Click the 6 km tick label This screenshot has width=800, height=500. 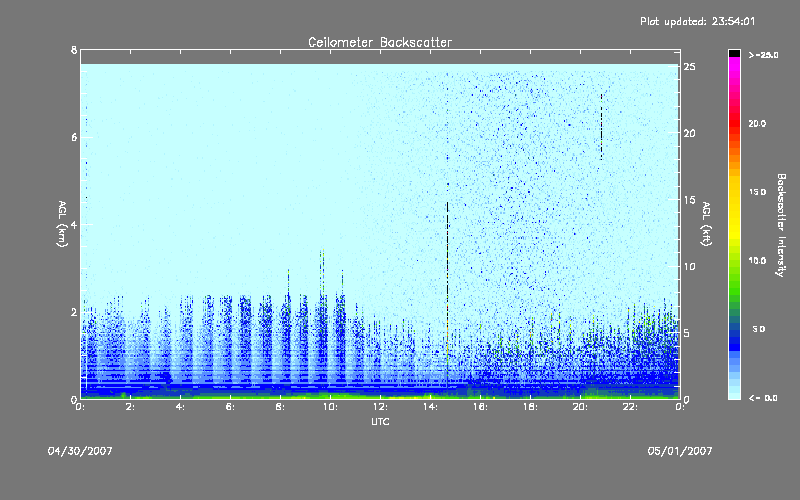pos(74,137)
